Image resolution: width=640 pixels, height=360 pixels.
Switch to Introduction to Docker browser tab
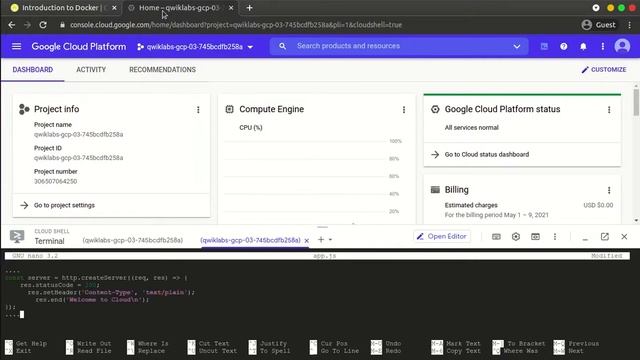tap(60, 8)
